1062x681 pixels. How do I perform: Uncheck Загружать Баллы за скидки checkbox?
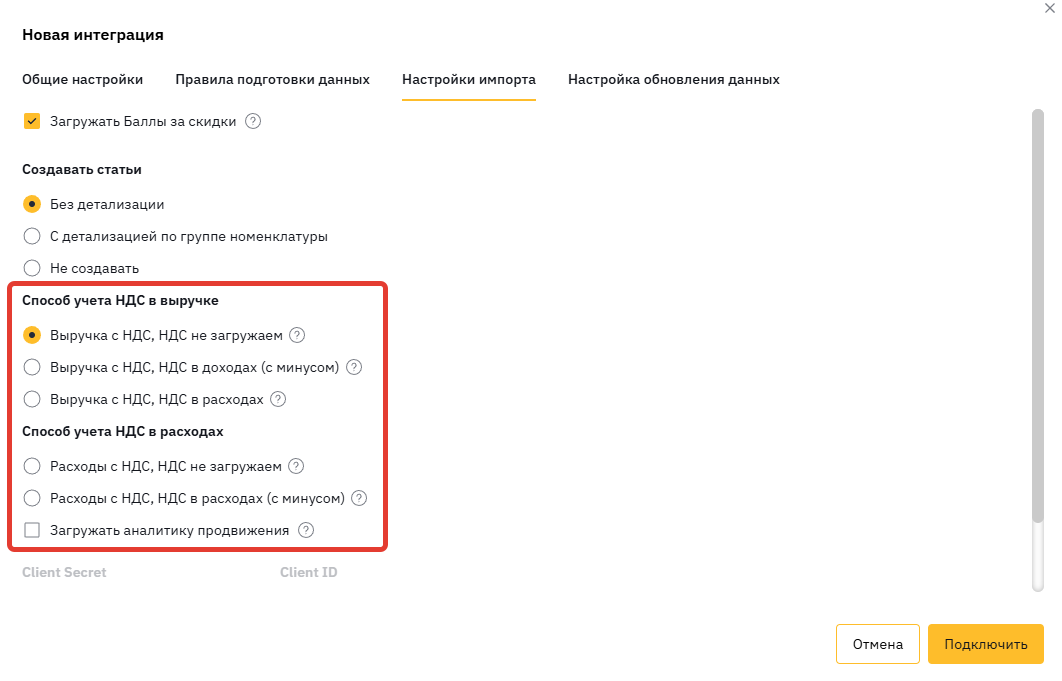point(32,121)
